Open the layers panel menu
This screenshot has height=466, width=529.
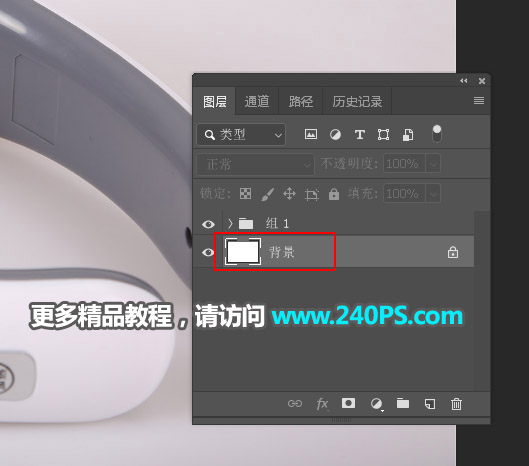click(x=479, y=101)
